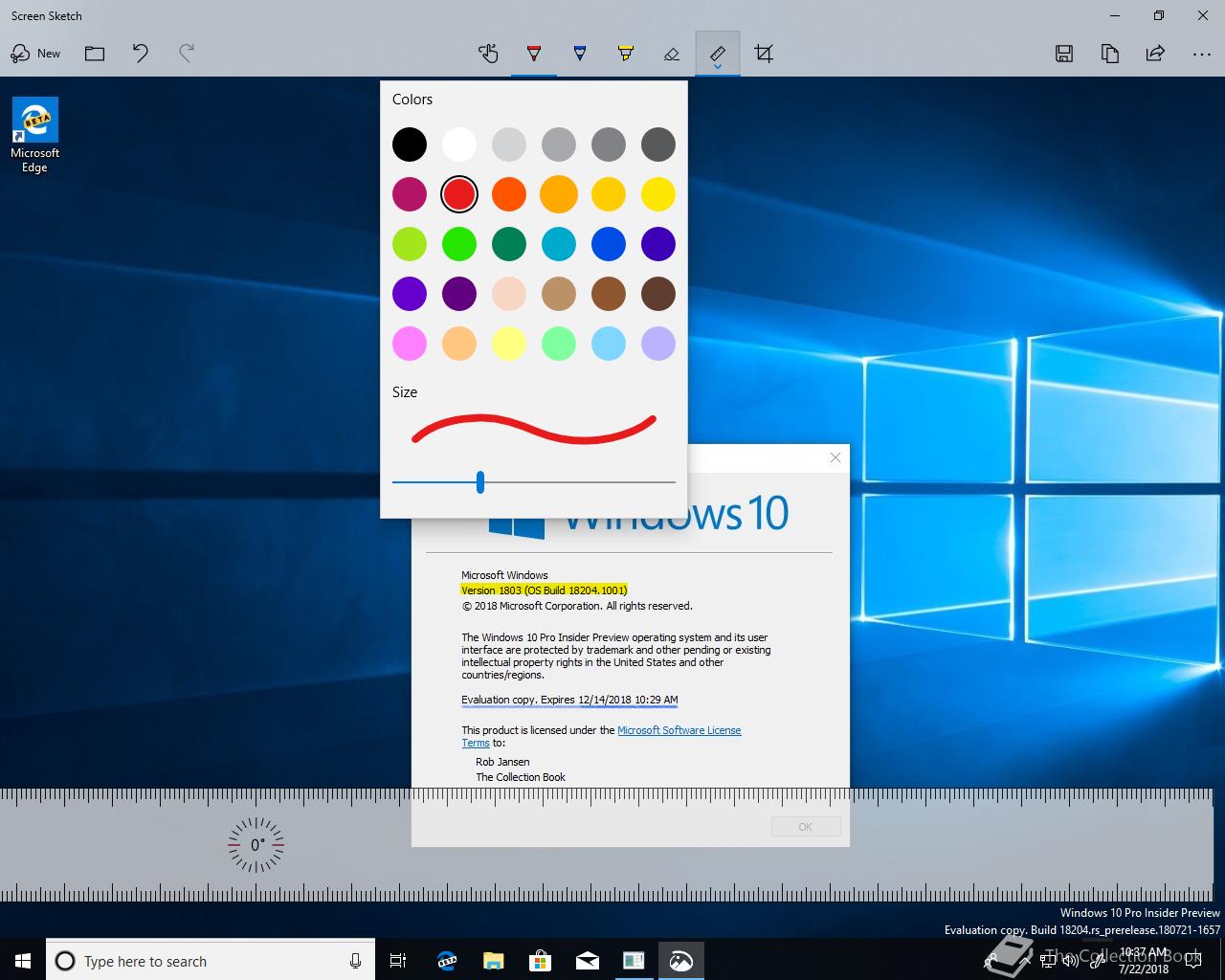Click the volume icon in system tray
The width and height of the screenshot is (1225, 980).
coord(1070,960)
